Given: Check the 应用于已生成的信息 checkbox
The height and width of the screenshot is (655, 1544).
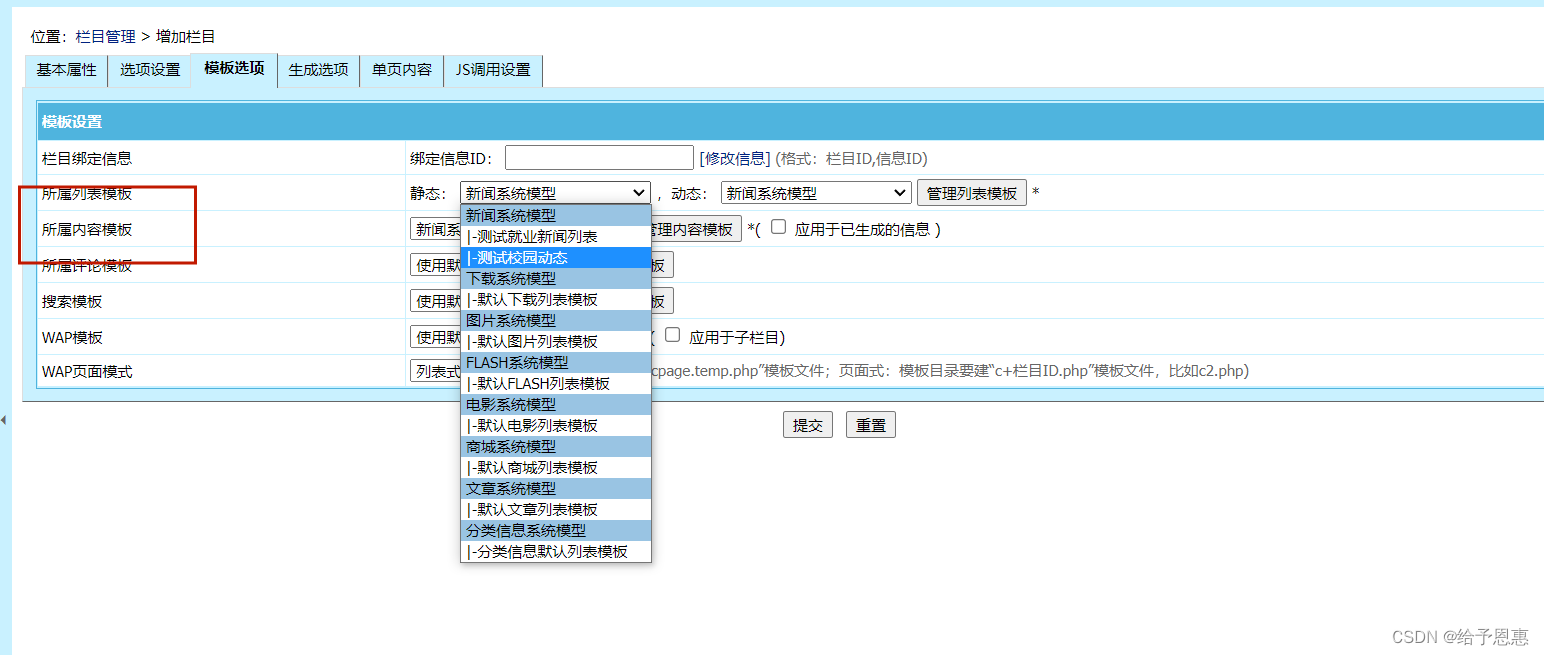Looking at the screenshot, I should coord(778,226).
